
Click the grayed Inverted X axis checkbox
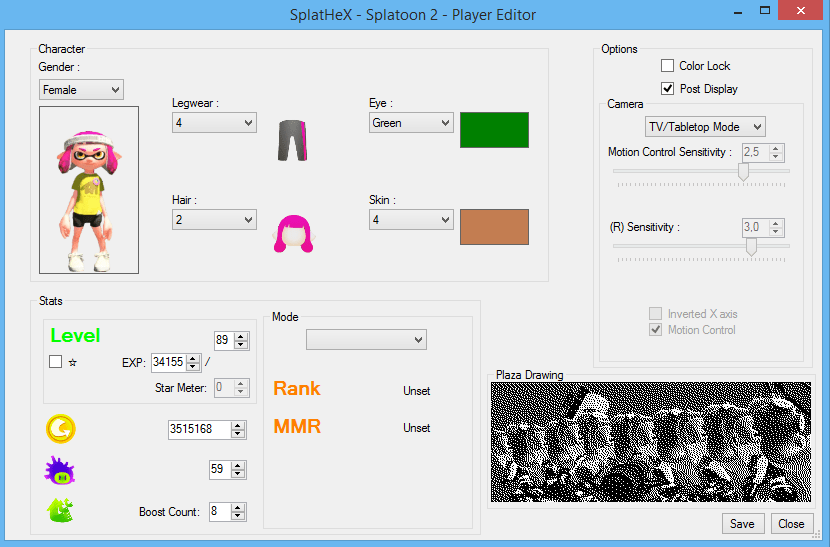point(655,313)
